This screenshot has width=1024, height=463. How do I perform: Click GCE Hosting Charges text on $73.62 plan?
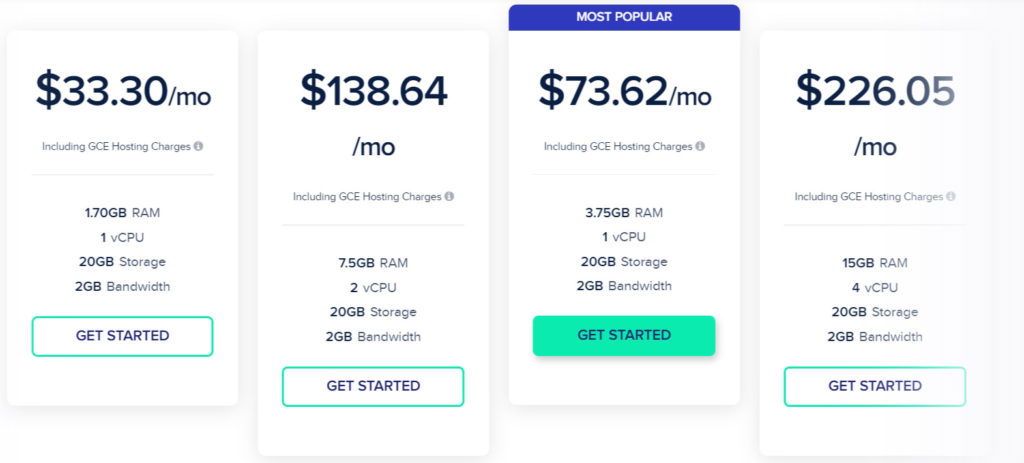point(641,146)
